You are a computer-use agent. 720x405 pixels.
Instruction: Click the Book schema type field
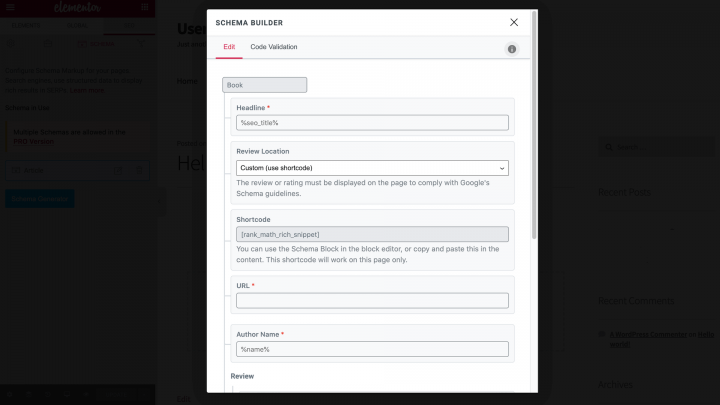point(264,86)
